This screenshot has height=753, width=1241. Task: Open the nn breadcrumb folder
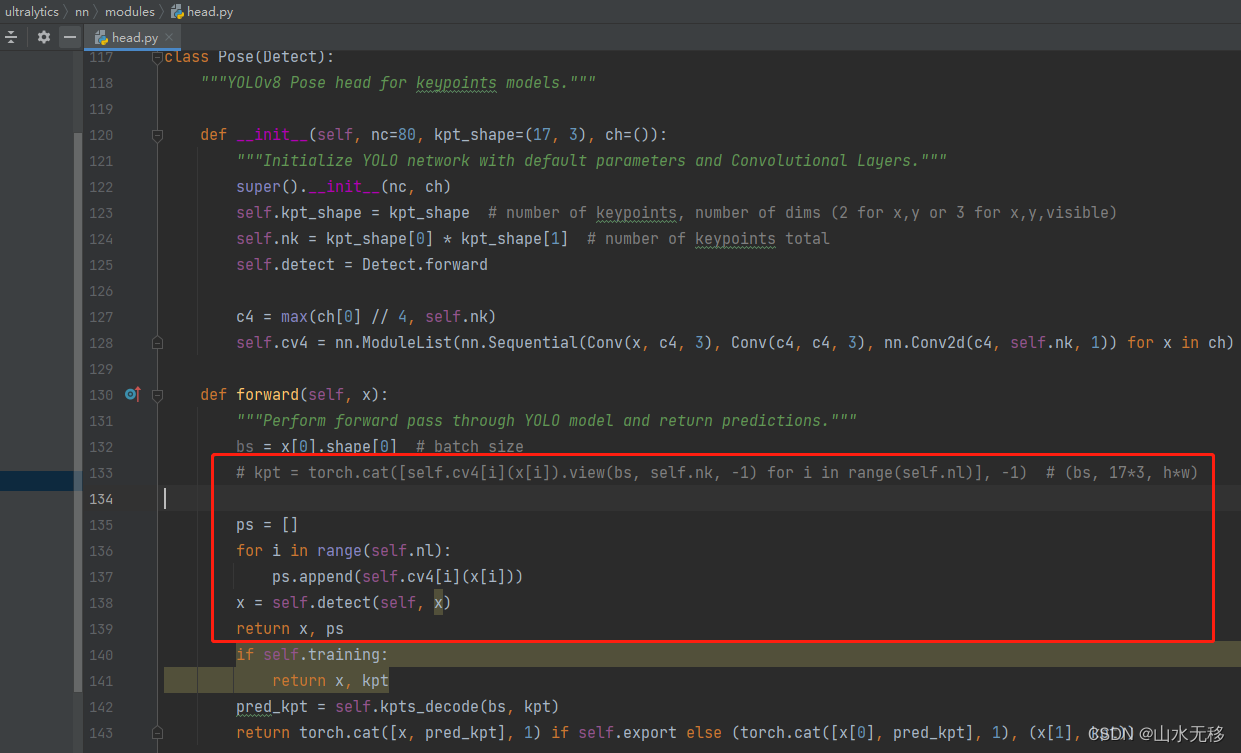[81, 12]
